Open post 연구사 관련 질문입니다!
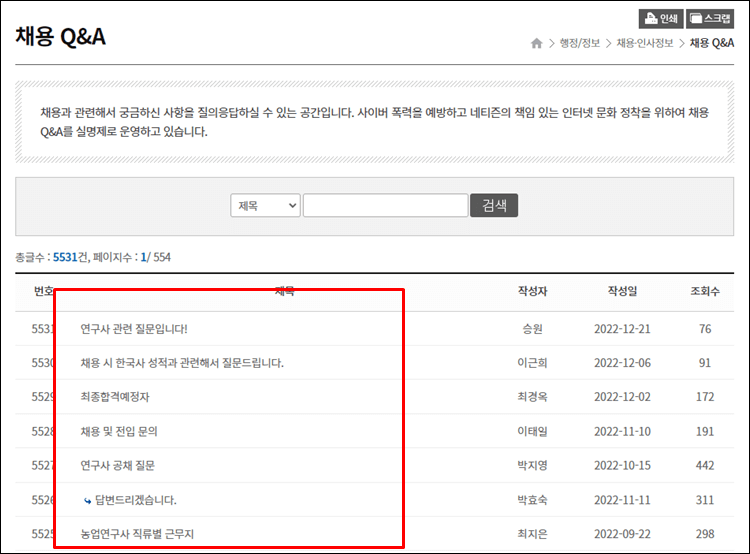This screenshot has height=554, width=750. click(134, 329)
